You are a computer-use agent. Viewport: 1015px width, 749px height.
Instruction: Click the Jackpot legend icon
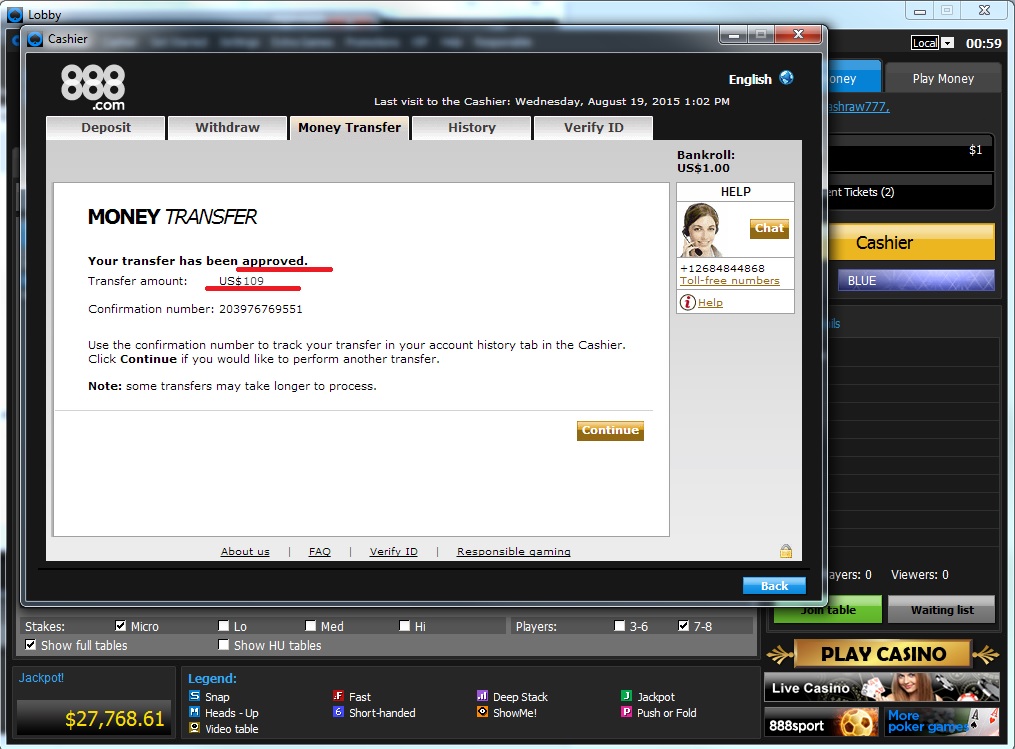click(626, 696)
